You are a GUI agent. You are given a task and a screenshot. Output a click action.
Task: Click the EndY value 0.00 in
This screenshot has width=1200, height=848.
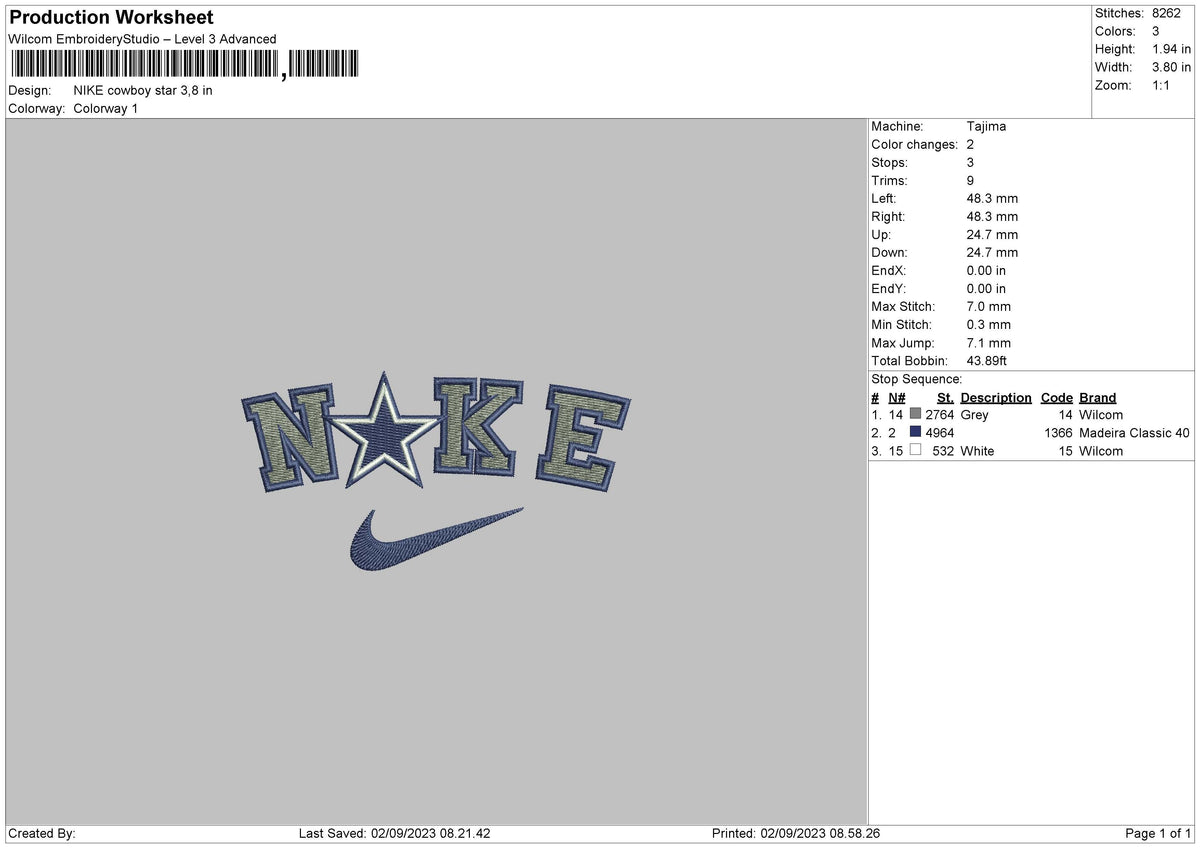click(987, 289)
